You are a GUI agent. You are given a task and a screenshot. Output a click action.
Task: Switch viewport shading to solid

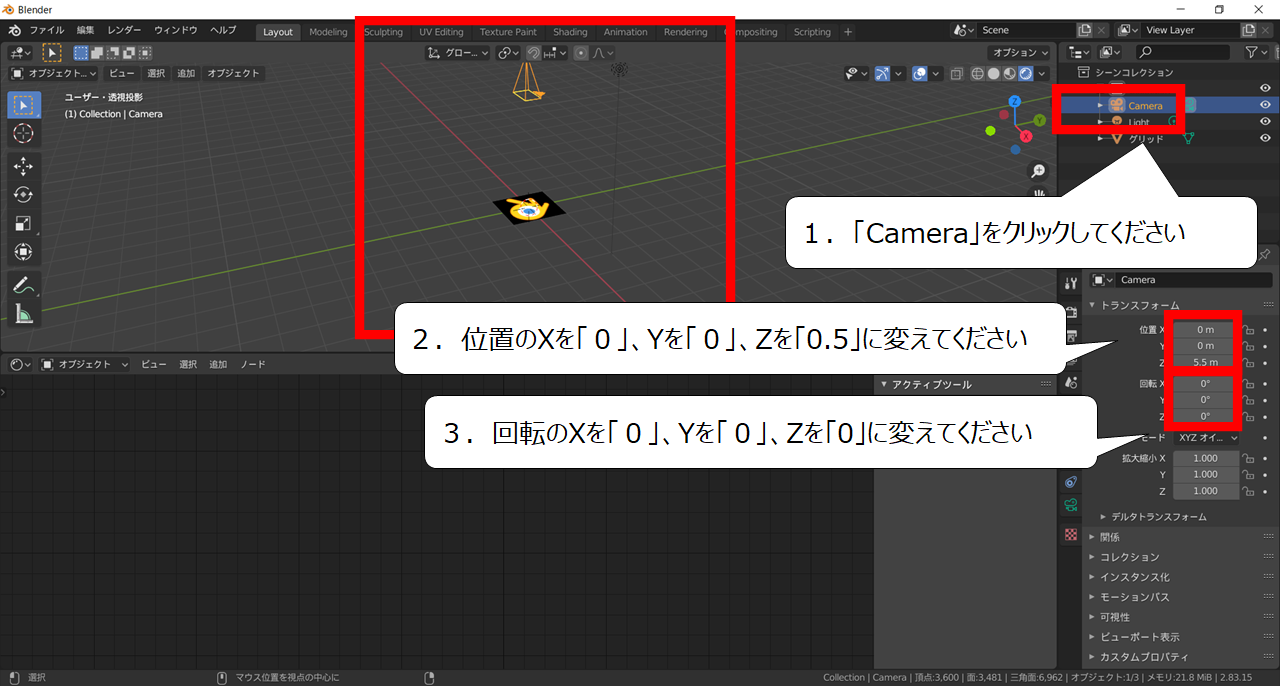[993, 73]
